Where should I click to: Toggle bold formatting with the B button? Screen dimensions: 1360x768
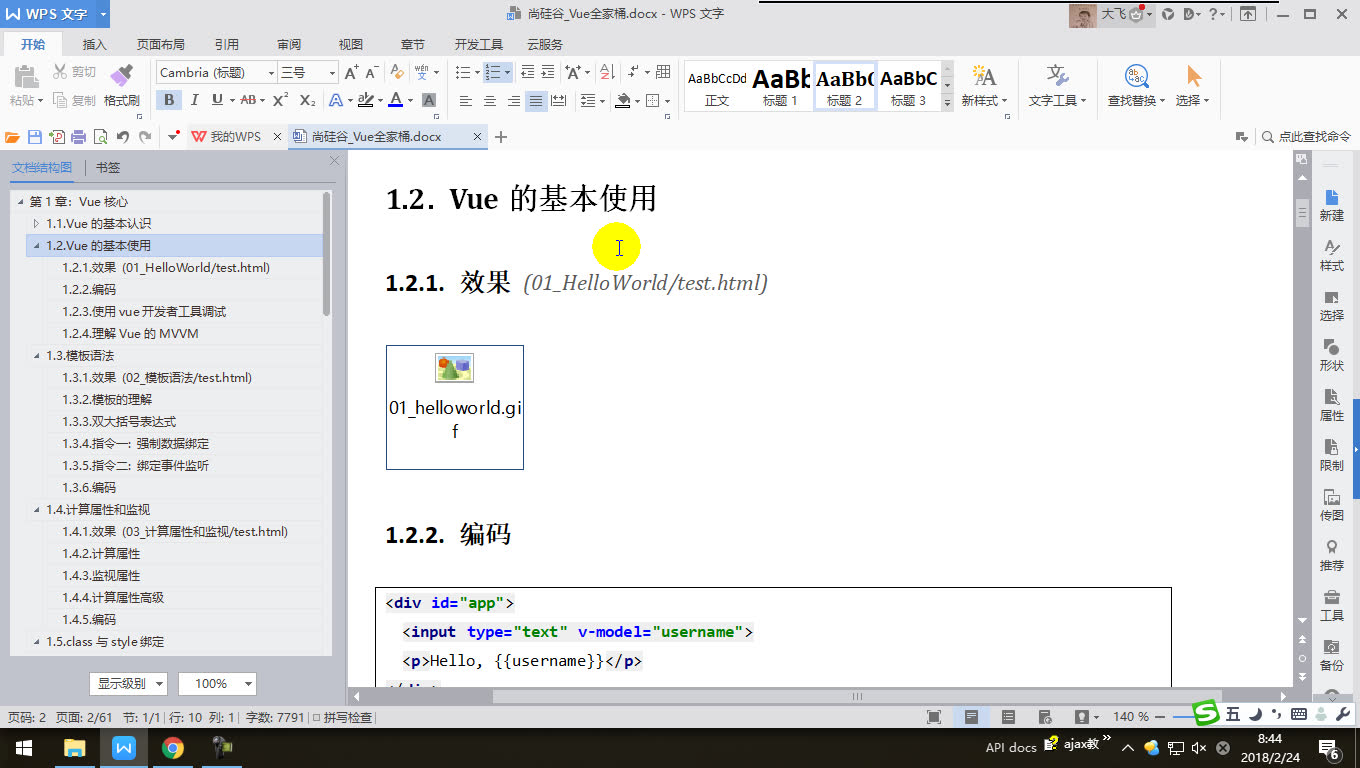[x=169, y=101]
